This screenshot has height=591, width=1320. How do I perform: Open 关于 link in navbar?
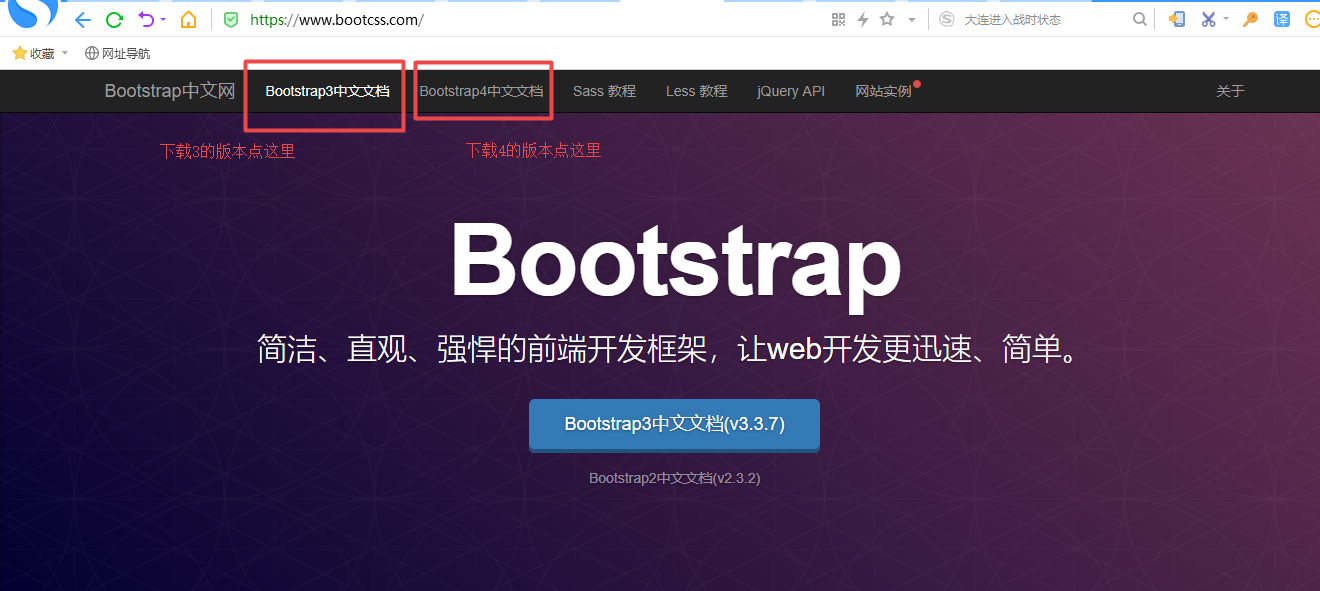(x=1230, y=91)
